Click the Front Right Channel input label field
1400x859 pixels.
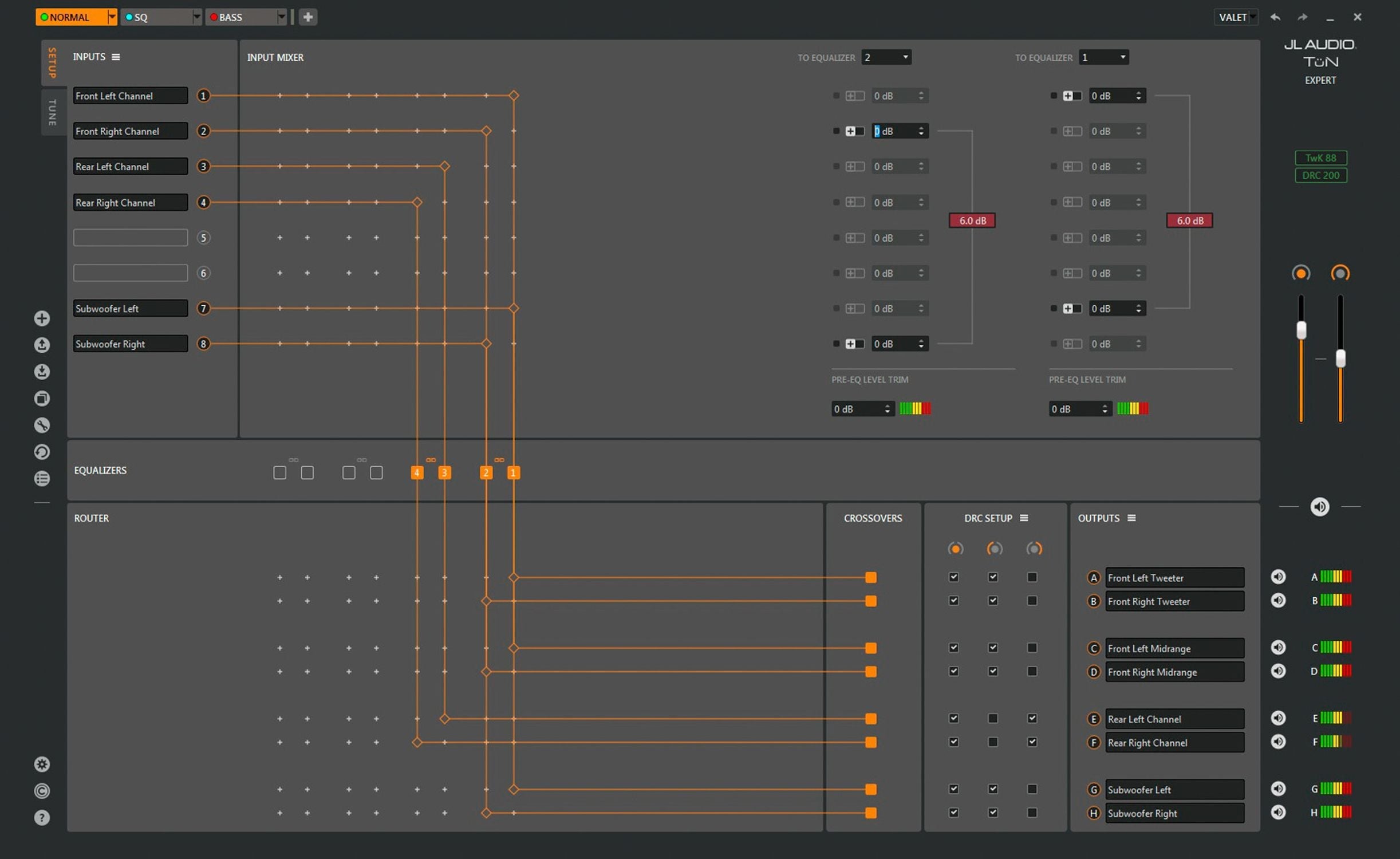130,131
